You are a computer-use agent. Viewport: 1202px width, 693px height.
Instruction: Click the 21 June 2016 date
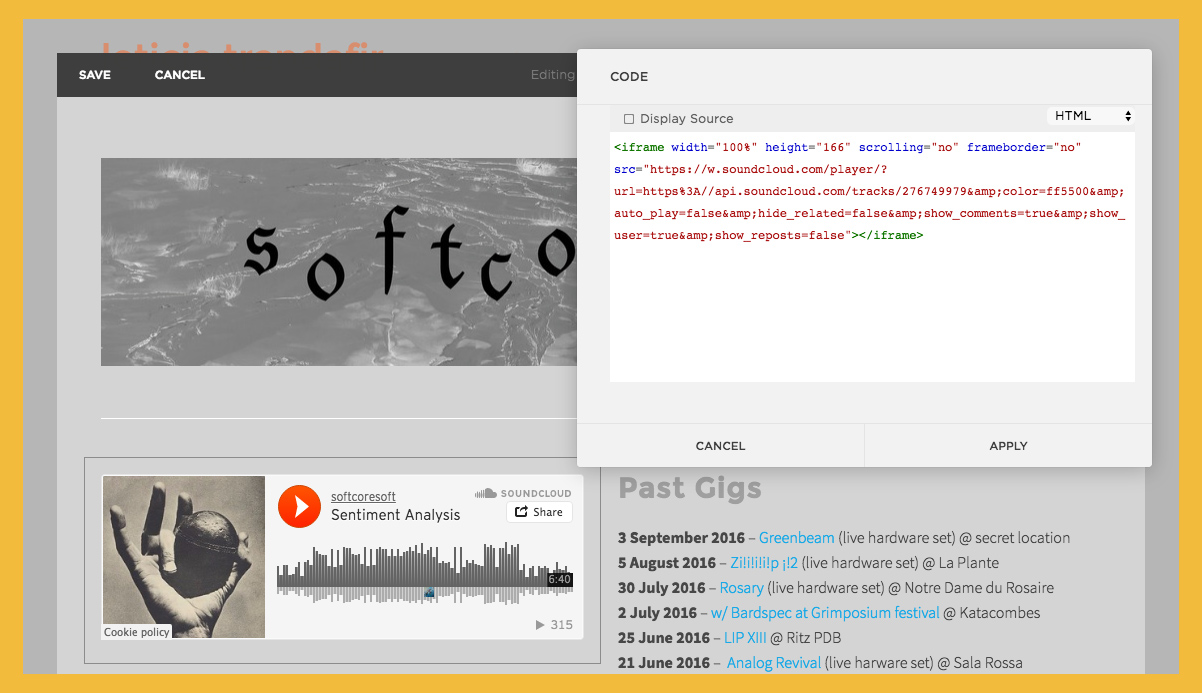coord(664,663)
